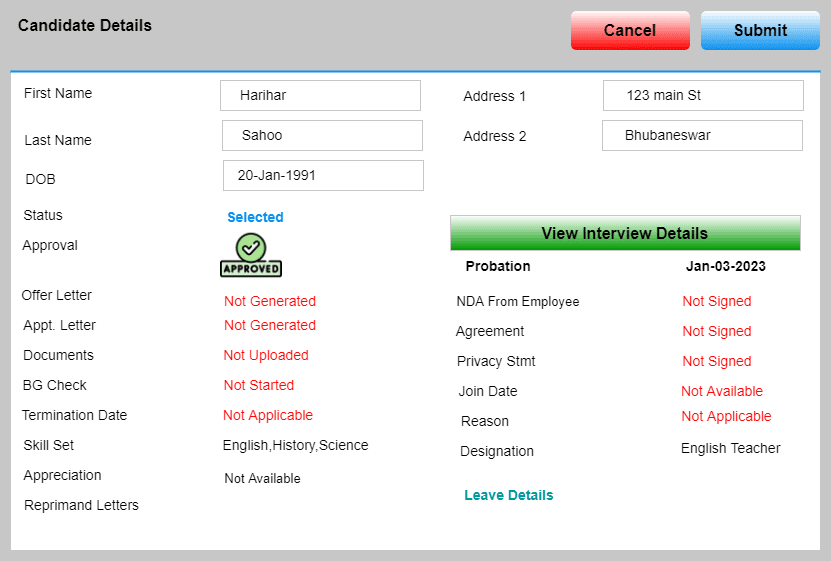Click Privacy Stmt Not Signed value

(x=717, y=361)
